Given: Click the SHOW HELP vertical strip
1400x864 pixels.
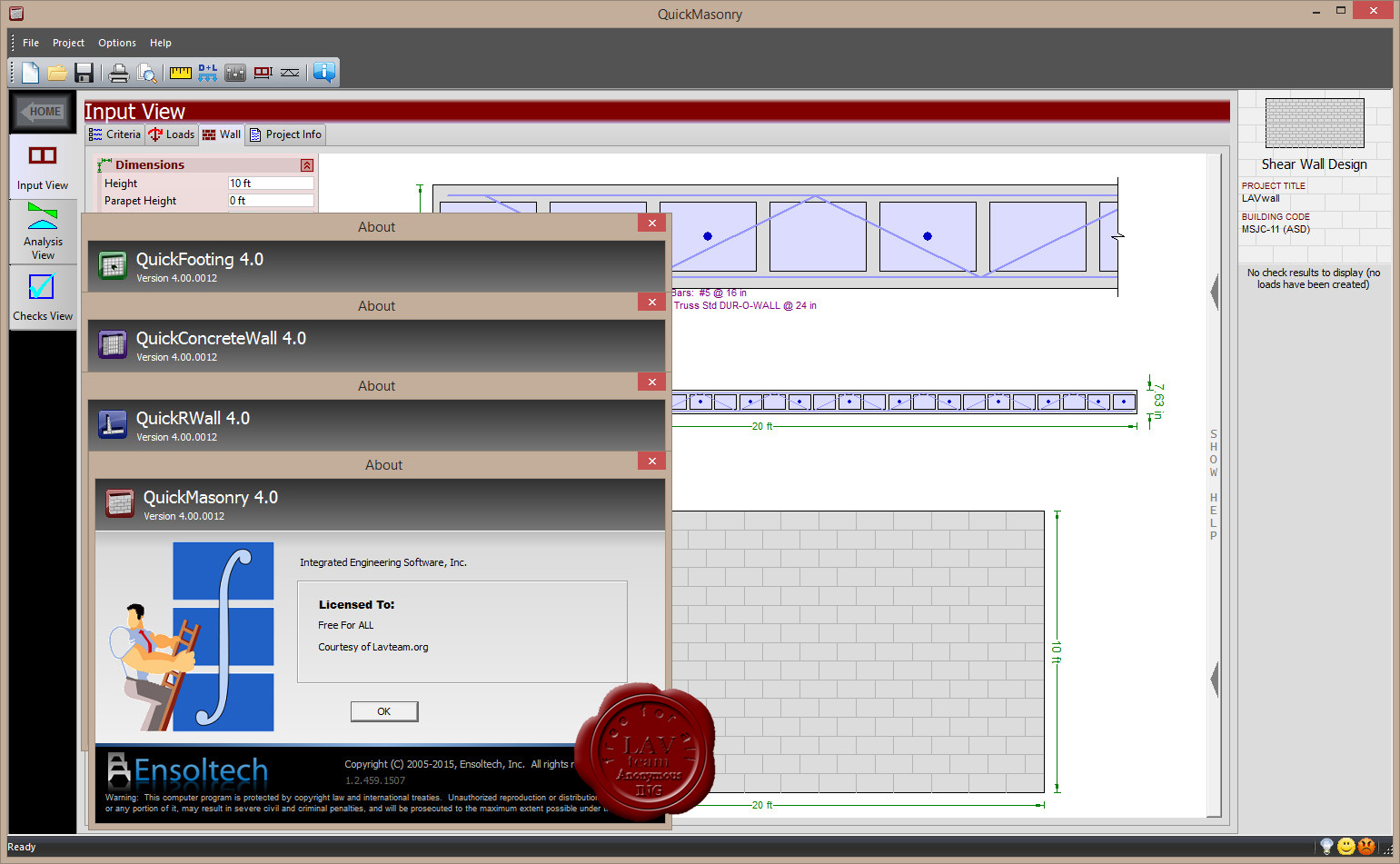Looking at the screenshot, I should (1214, 484).
